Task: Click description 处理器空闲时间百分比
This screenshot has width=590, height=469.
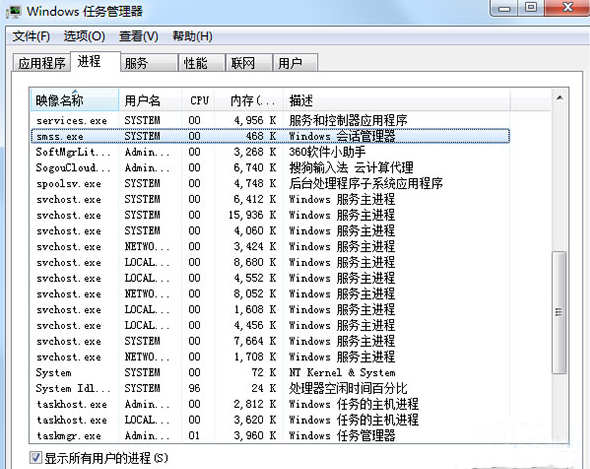Action: click(x=348, y=388)
